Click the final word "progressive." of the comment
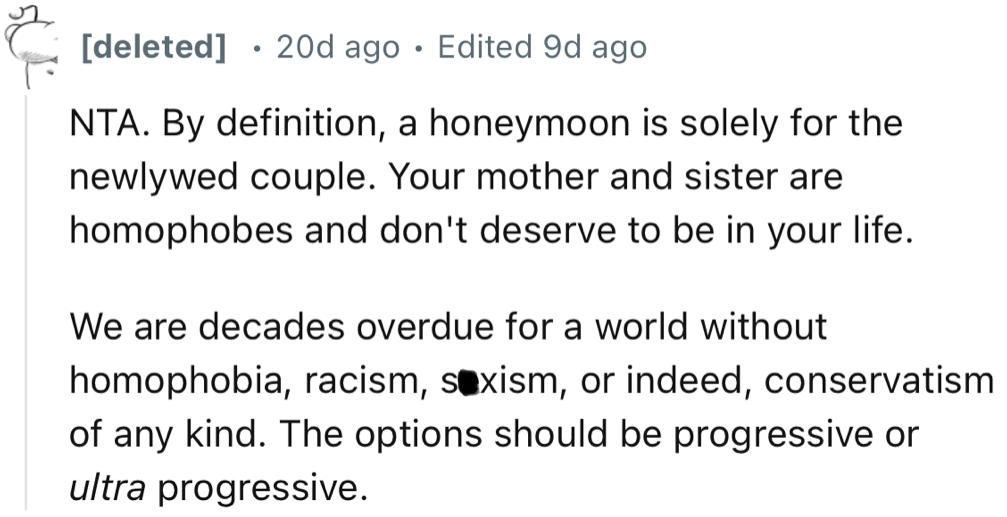The width and height of the screenshot is (1007, 517). pyautogui.click(x=257, y=487)
